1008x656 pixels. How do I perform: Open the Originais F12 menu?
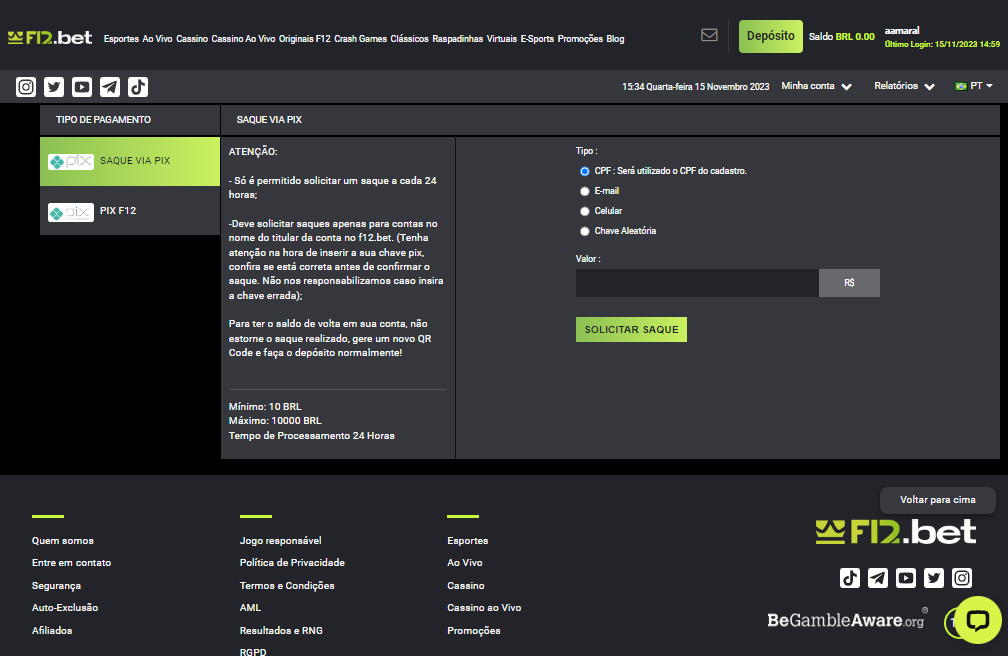(x=305, y=39)
